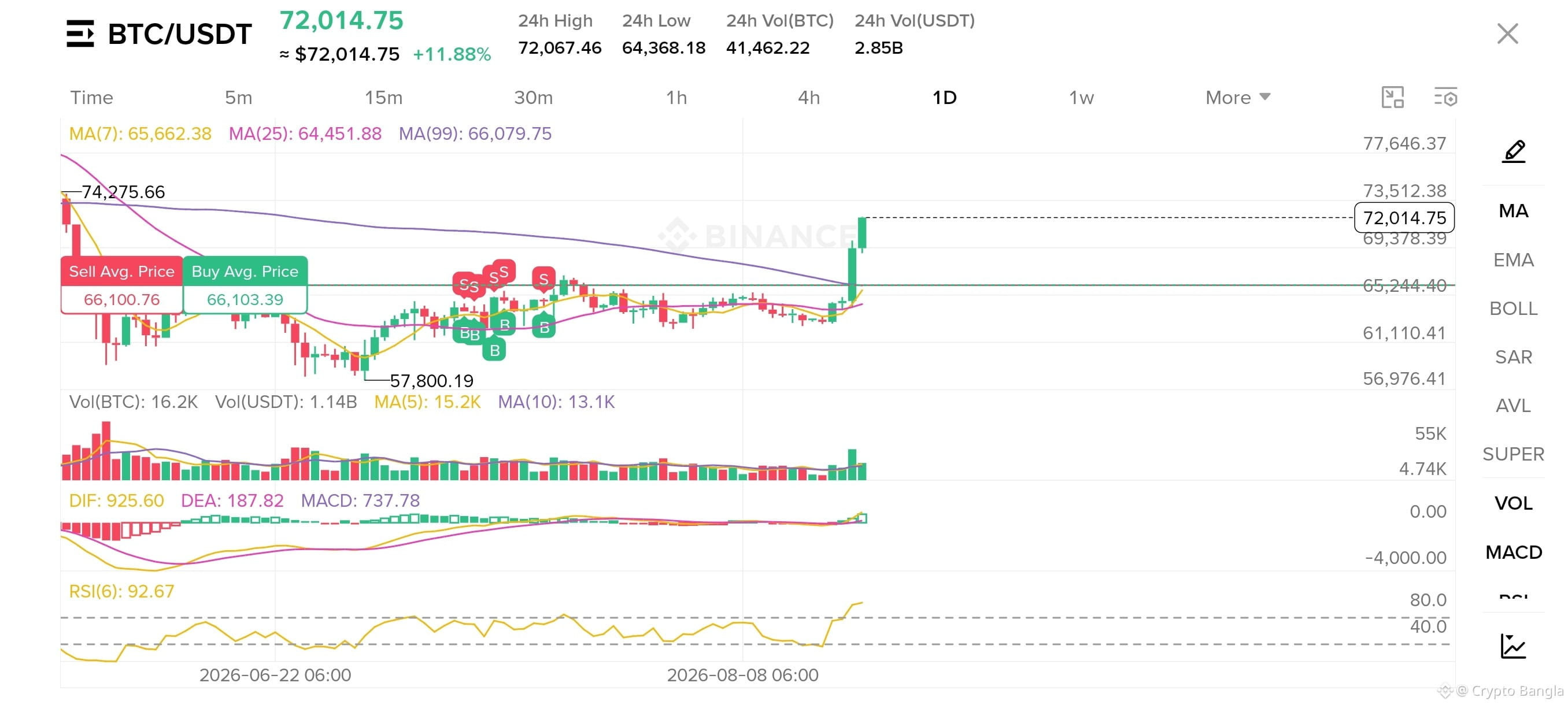Switch to the 15m timeframe
The height and width of the screenshot is (705, 1568).
click(x=383, y=97)
